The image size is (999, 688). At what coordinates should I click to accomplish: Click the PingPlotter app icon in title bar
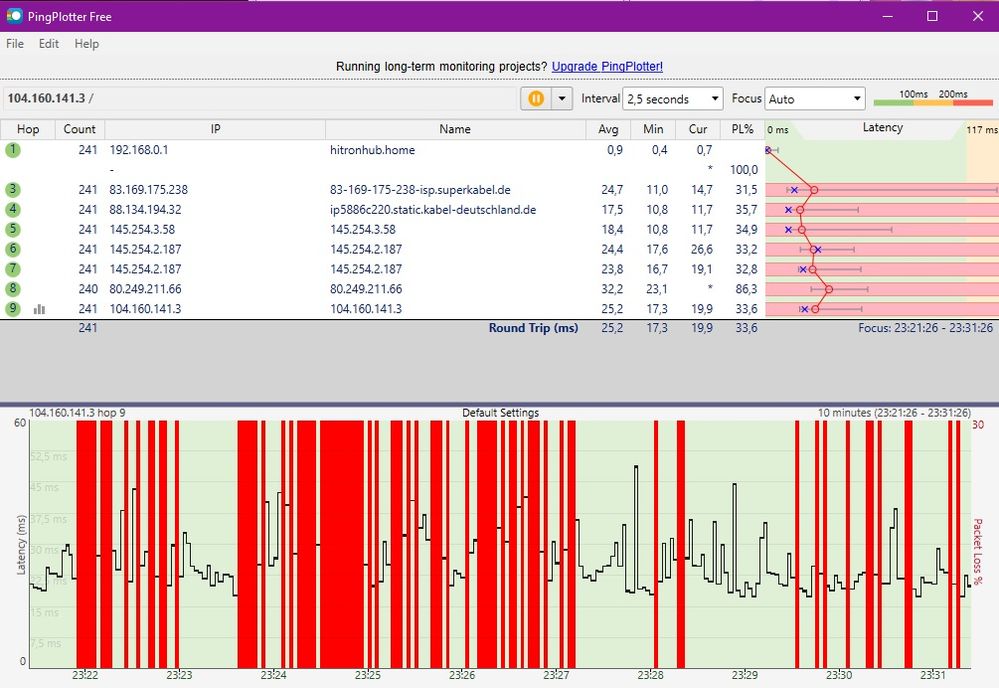click(14, 16)
